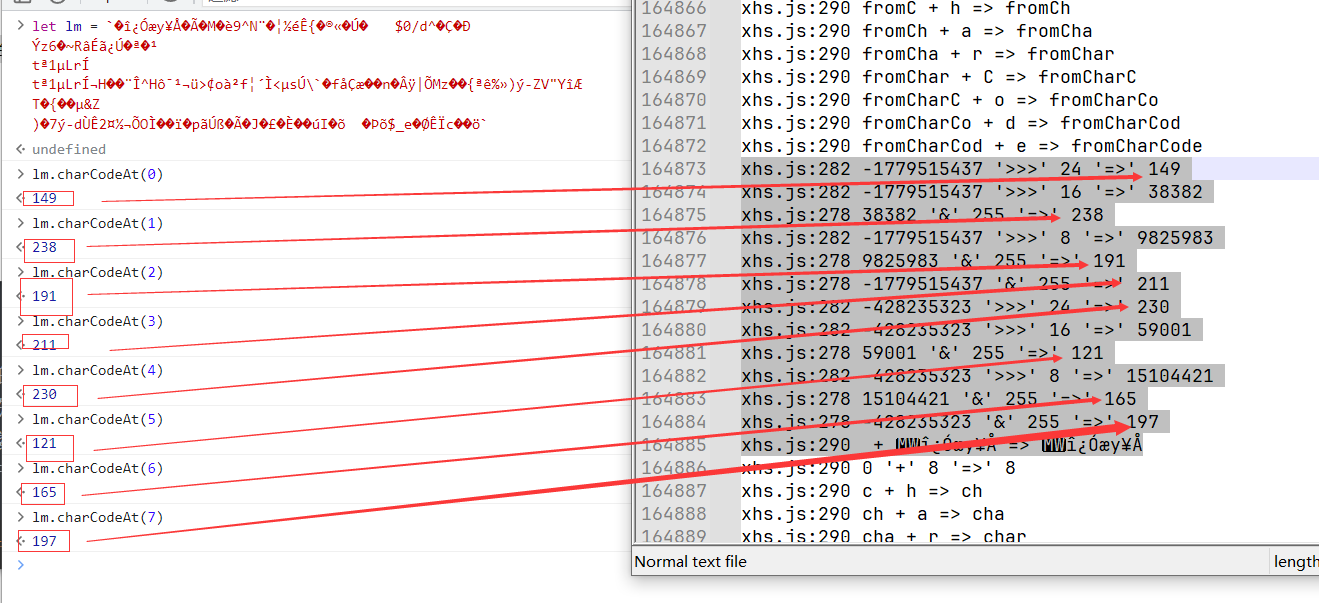Click "9825983 '&' 255" log line
This screenshot has width=1319, height=603.
[x=933, y=261]
